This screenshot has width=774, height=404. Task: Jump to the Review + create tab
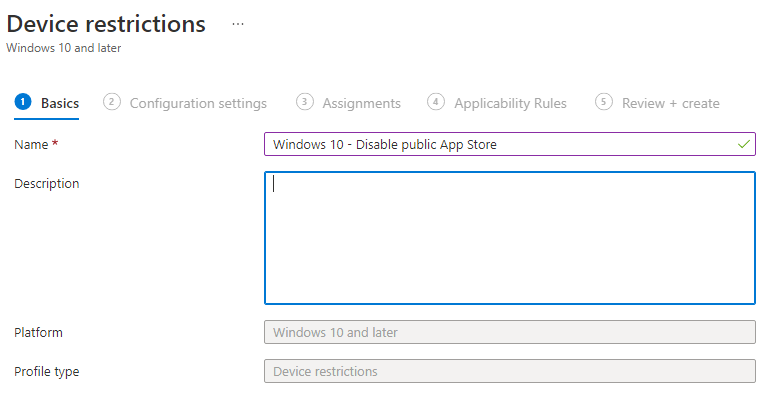[x=670, y=103]
